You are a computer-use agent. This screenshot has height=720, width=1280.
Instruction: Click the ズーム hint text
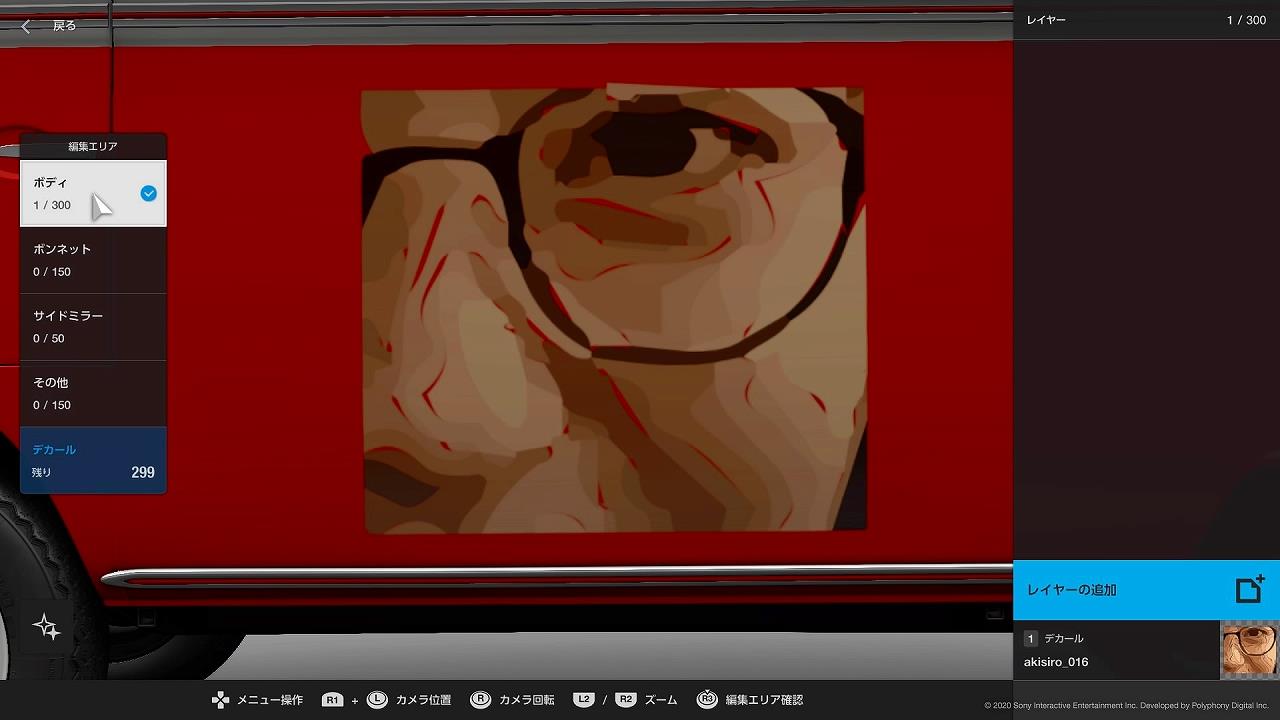point(661,700)
